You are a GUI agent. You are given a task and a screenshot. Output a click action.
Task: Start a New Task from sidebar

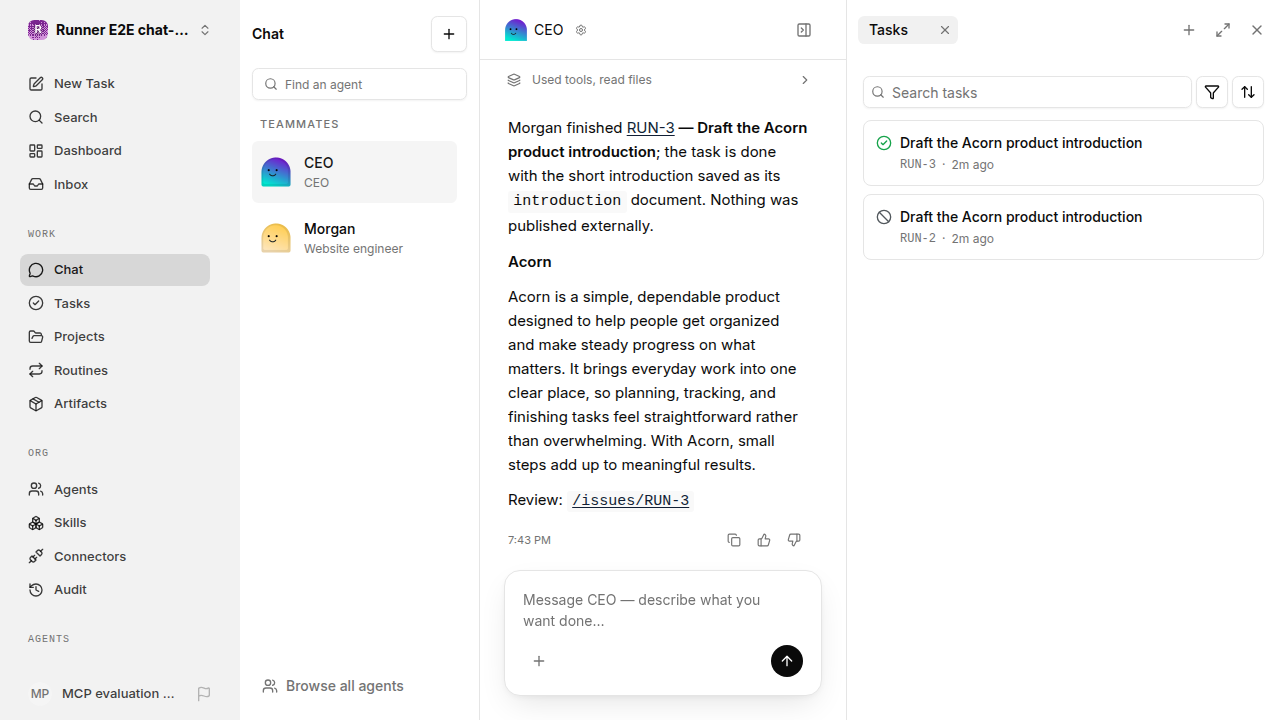click(x=115, y=84)
